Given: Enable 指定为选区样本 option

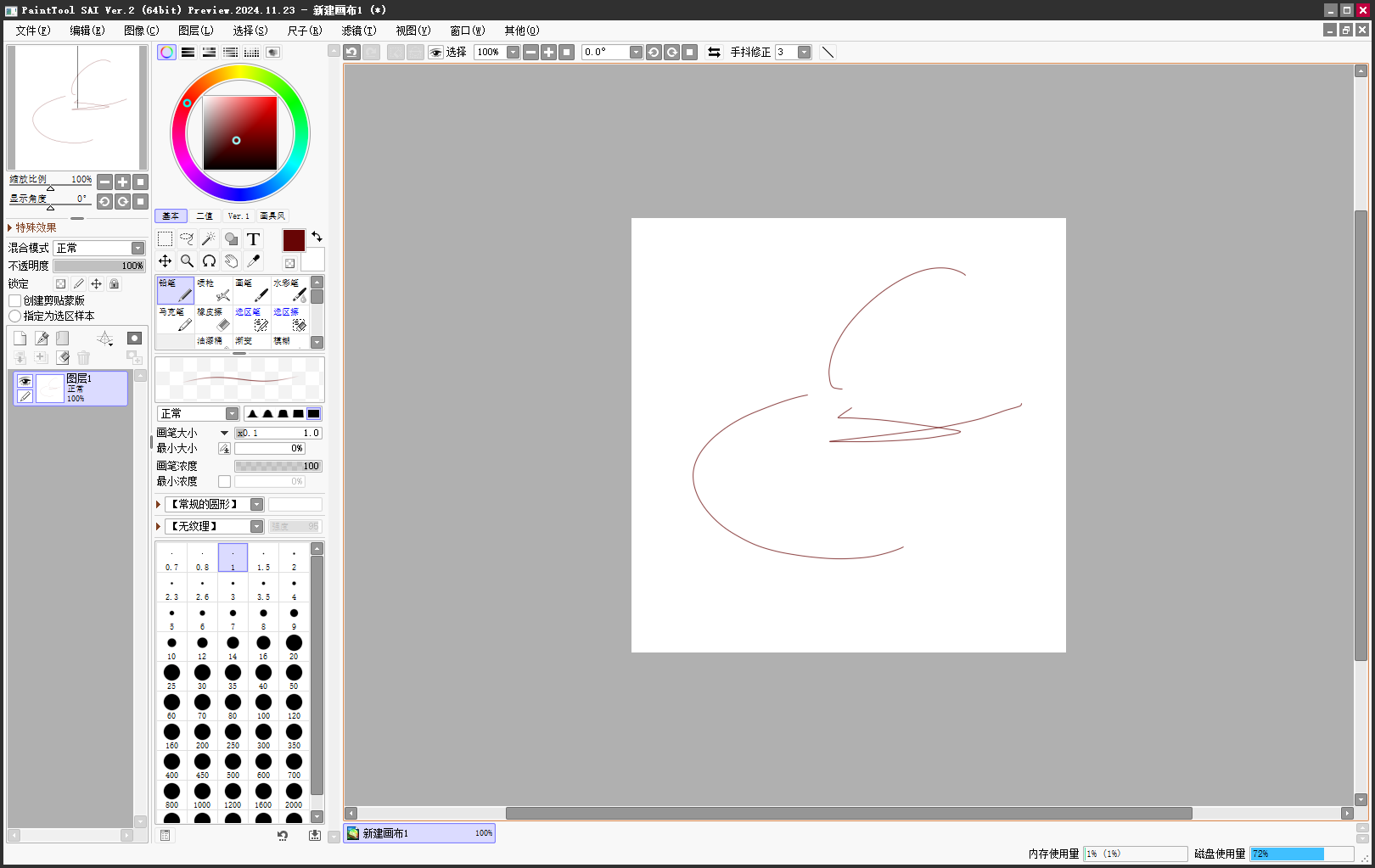Looking at the screenshot, I should [x=14, y=316].
